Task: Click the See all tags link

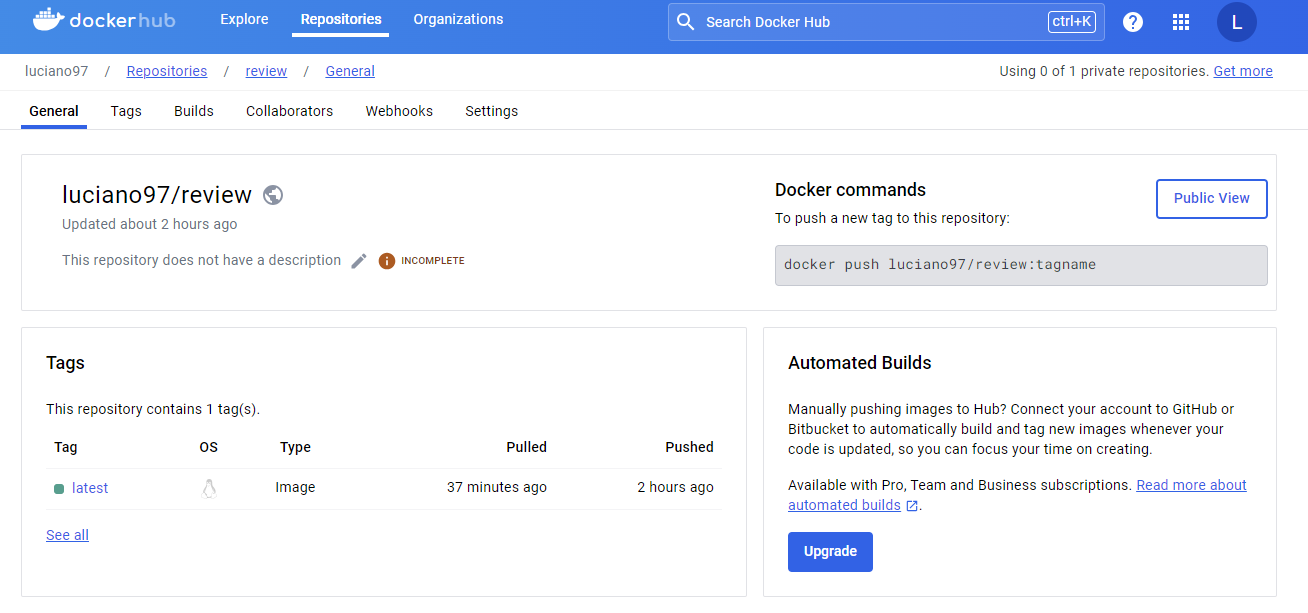Action: [67, 535]
